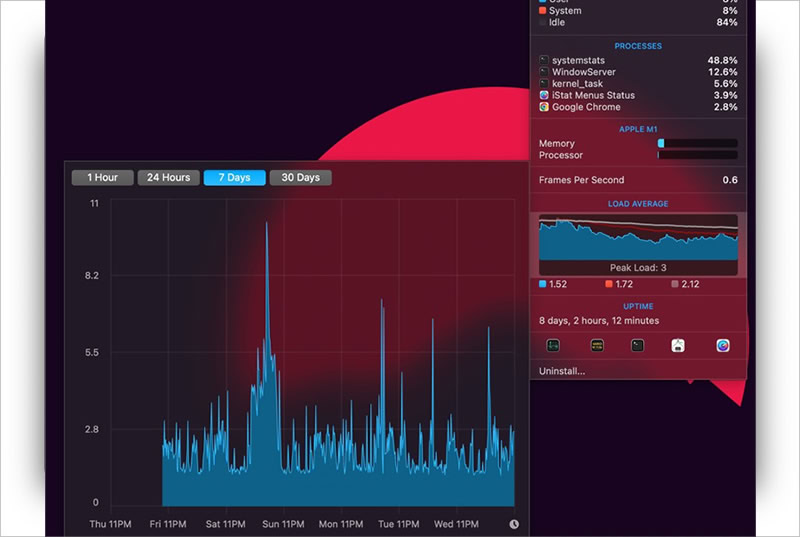Click the kernel_task process icon
This screenshot has width=800, height=537.
click(x=544, y=84)
